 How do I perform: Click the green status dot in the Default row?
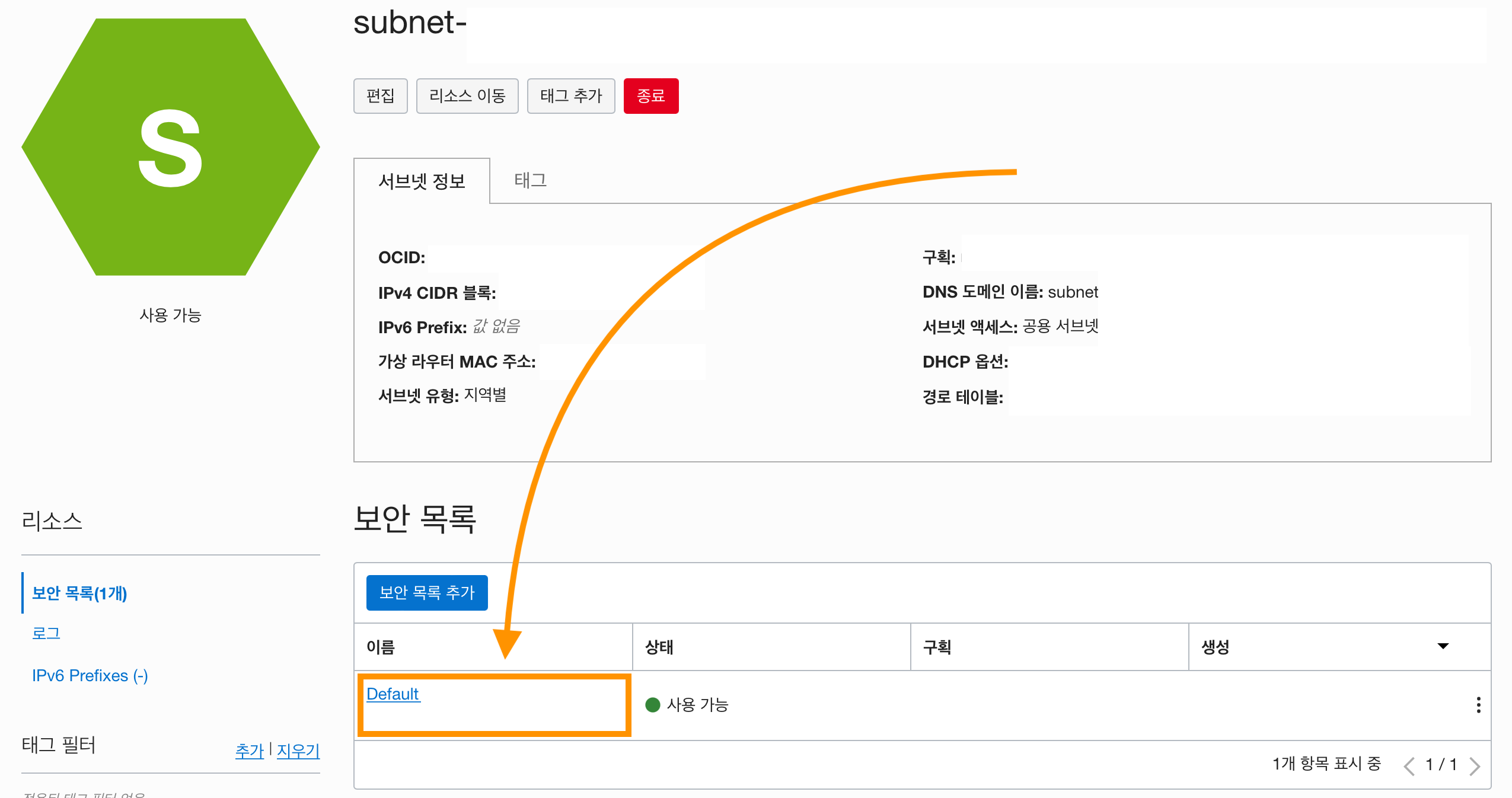[652, 704]
